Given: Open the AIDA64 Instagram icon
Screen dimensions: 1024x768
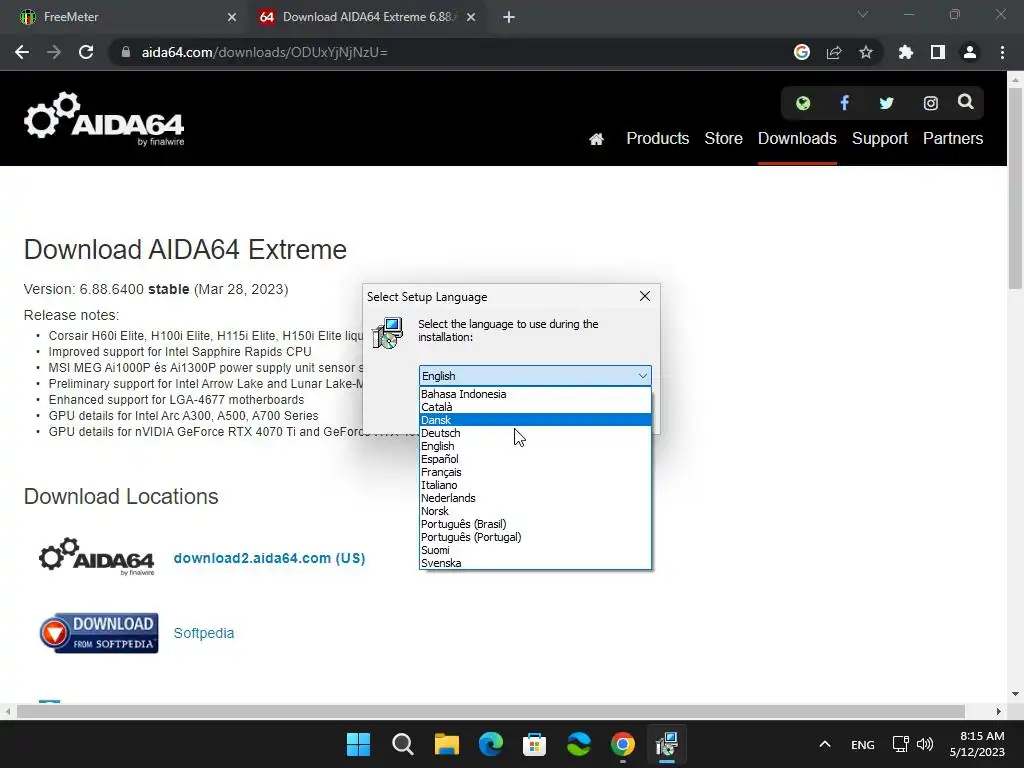Looking at the screenshot, I should 931,103.
